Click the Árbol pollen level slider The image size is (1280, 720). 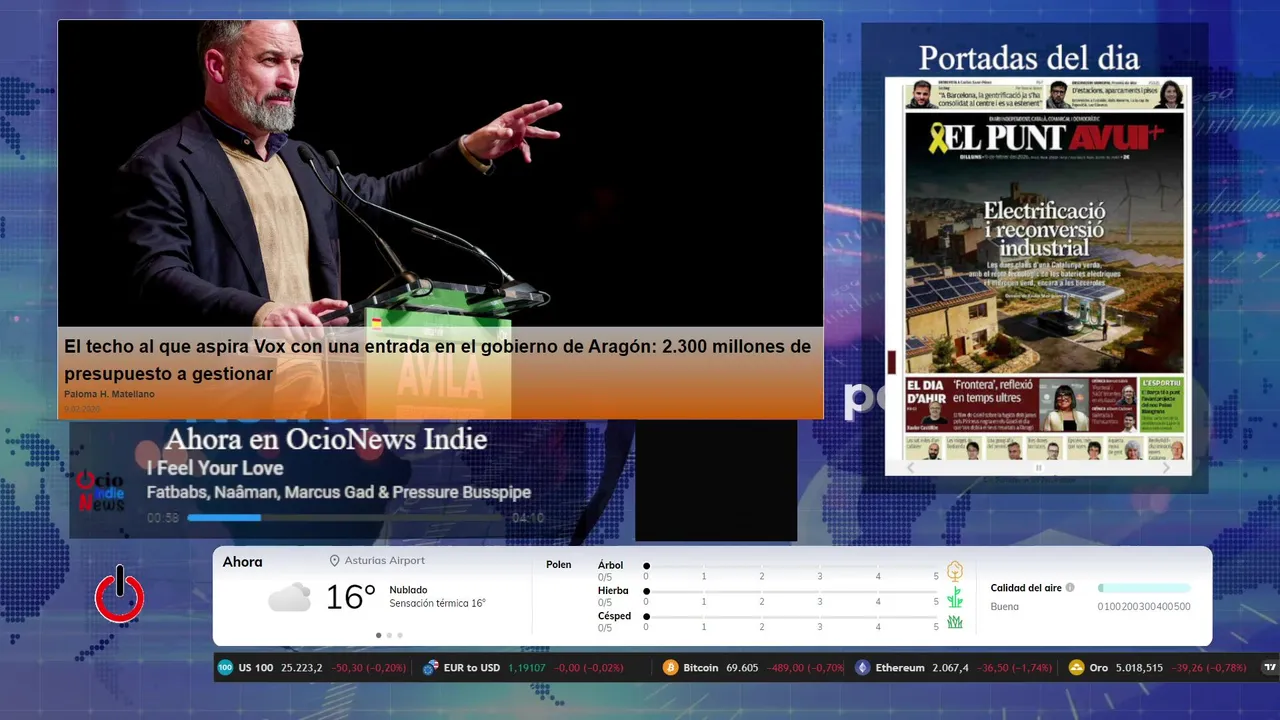tap(791, 566)
